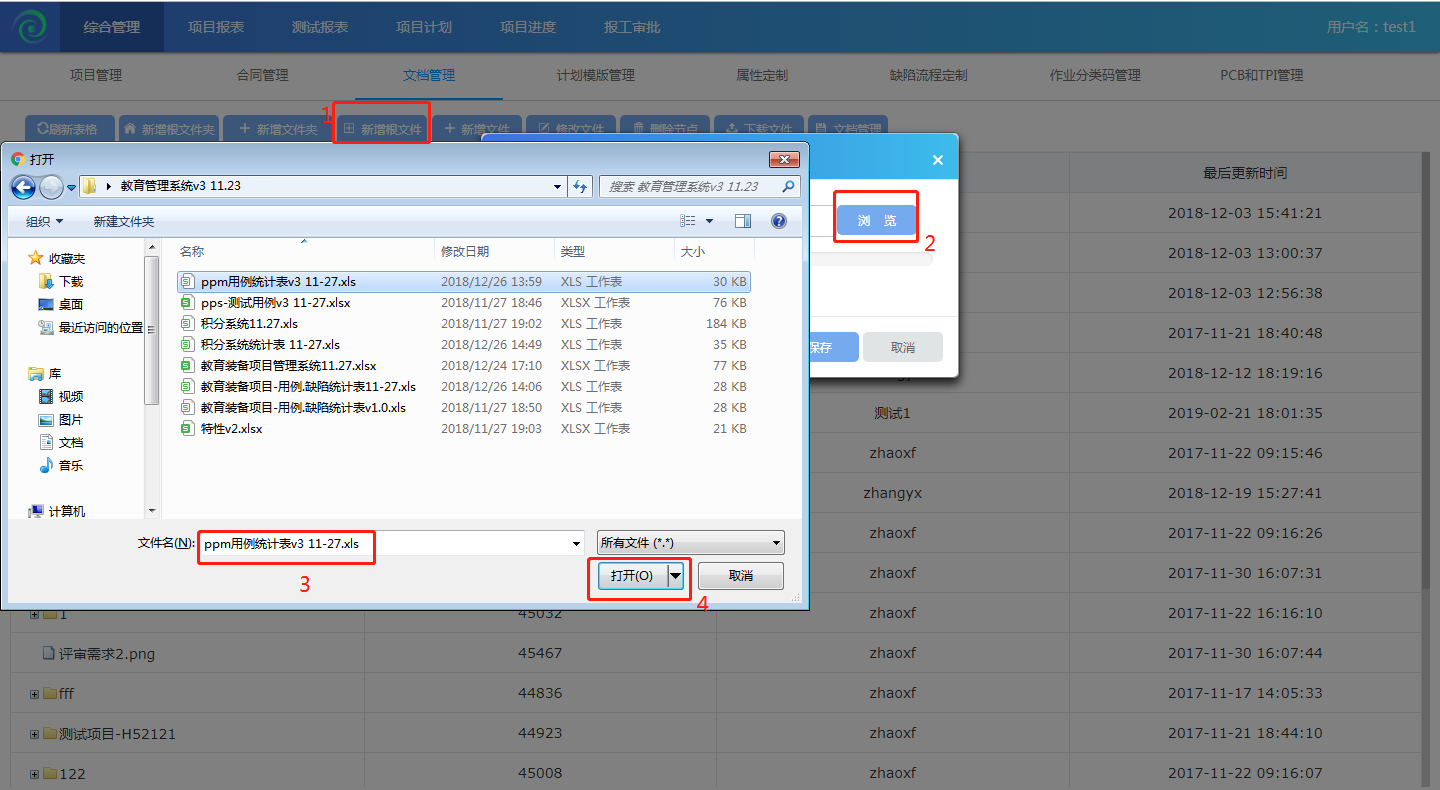The image size is (1440, 790).
Task: Click the back arrow in file dialog
Action: [24, 187]
